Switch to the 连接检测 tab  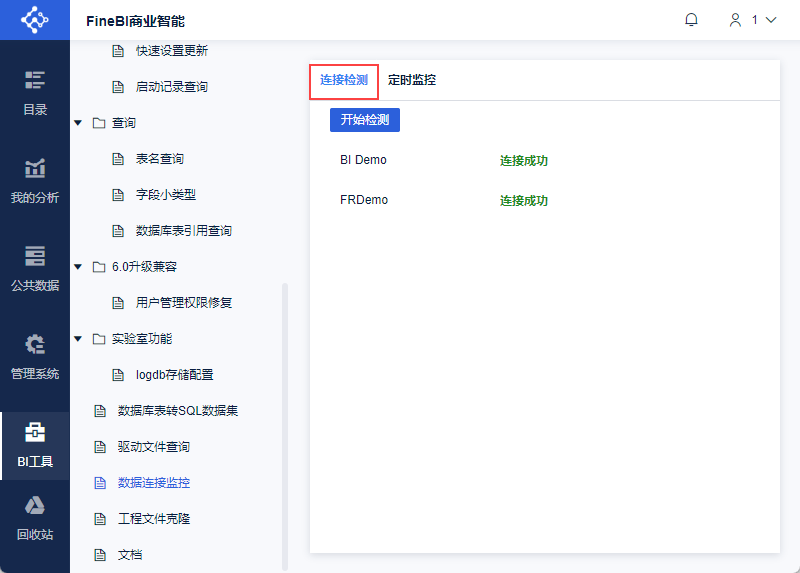tap(344, 80)
